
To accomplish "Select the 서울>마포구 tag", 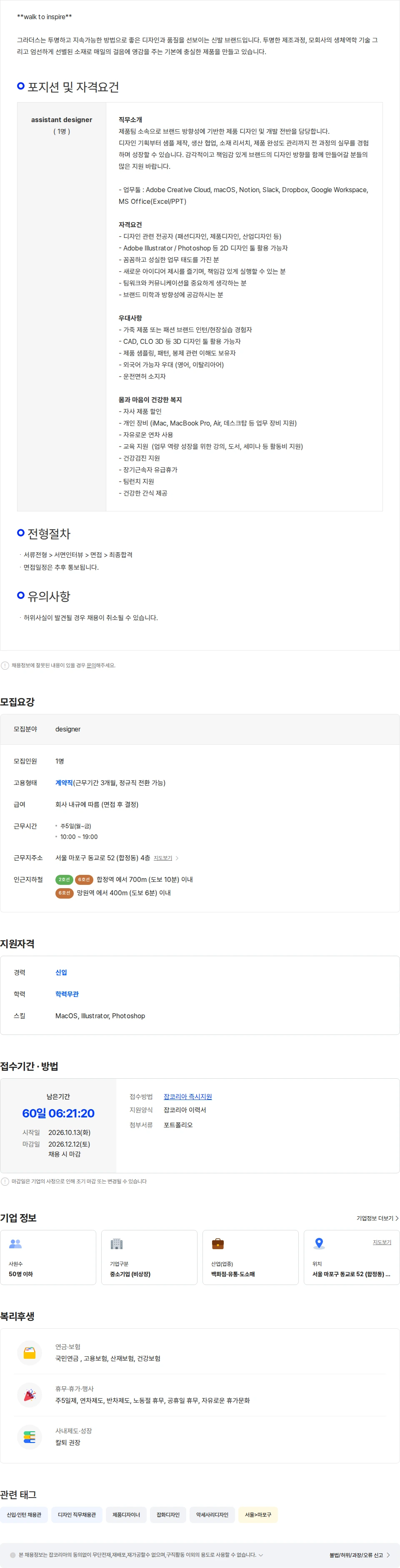I will (x=258, y=1514).
